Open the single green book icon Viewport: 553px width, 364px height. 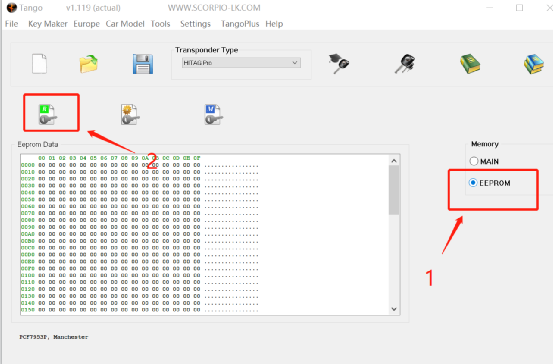click(x=470, y=64)
